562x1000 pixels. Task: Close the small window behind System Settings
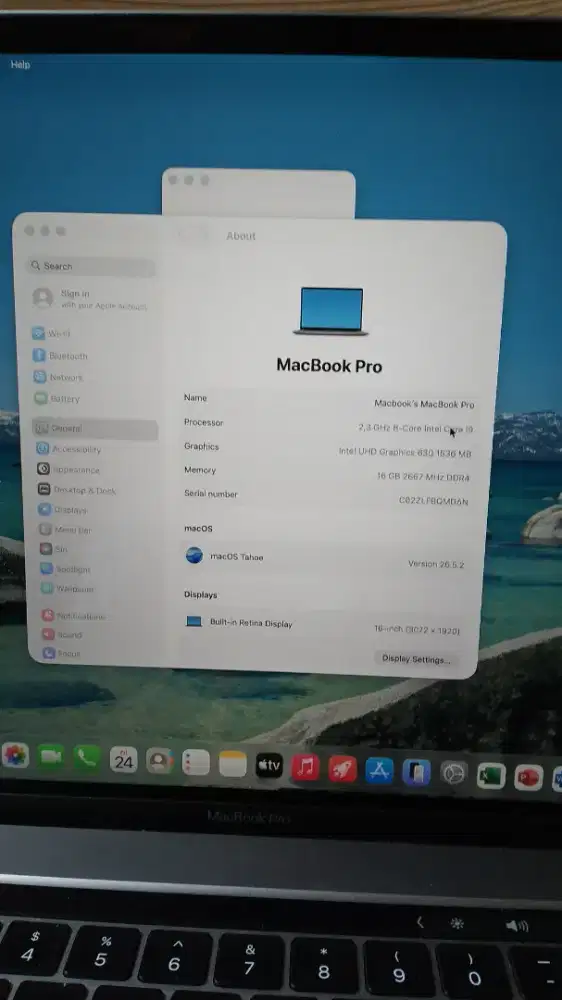[x=173, y=180]
